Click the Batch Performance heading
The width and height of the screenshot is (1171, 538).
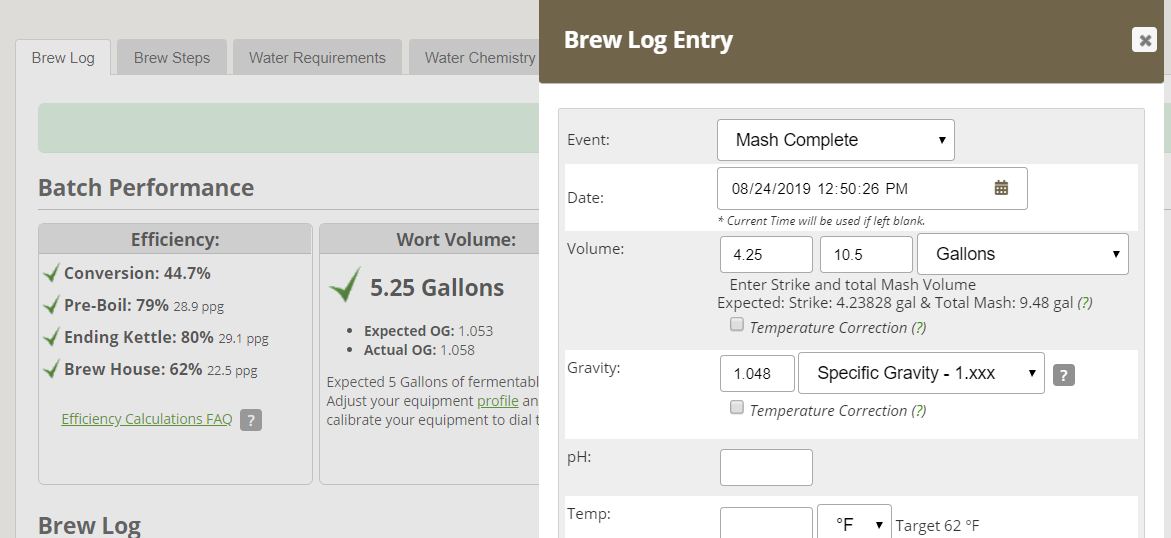pos(146,187)
